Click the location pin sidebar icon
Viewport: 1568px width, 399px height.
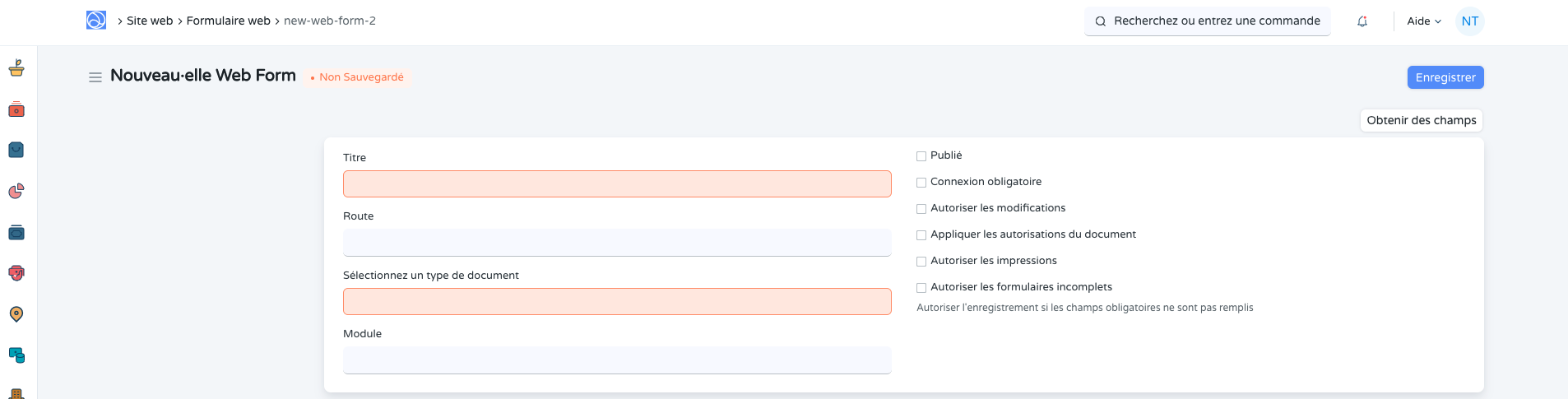[16, 314]
